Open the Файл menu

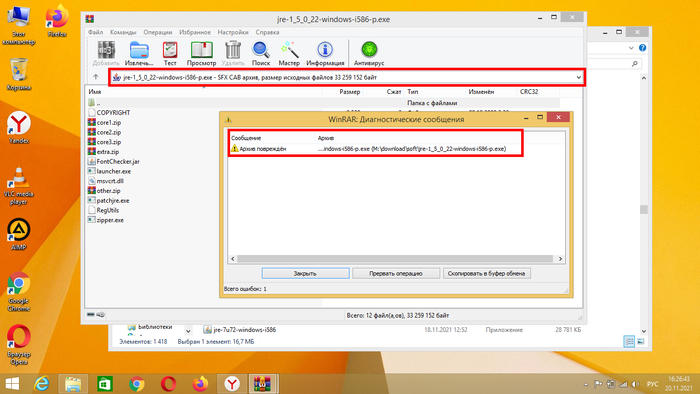pos(96,32)
